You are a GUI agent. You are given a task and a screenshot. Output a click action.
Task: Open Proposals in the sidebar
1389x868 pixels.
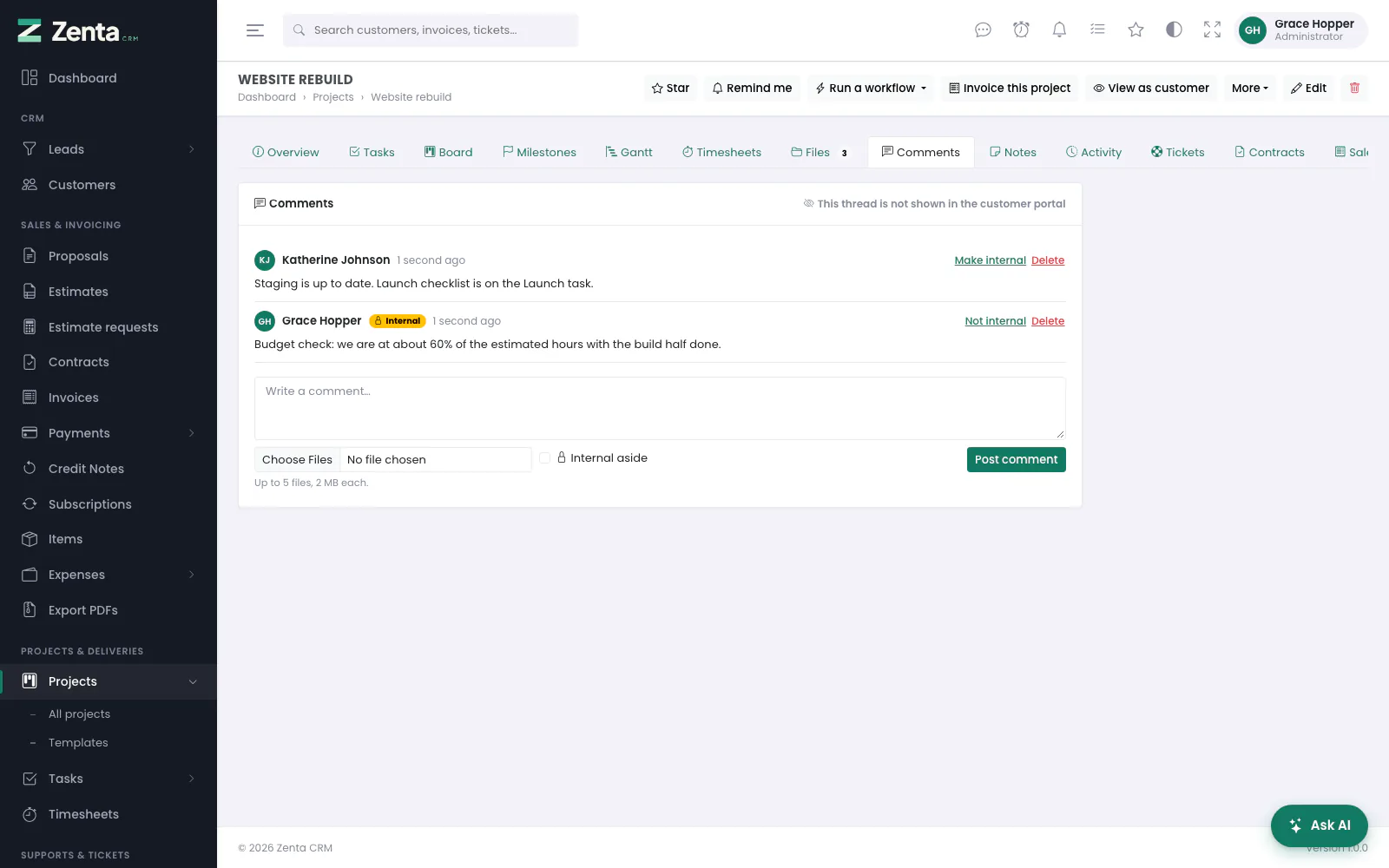click(x=109, y=256)
